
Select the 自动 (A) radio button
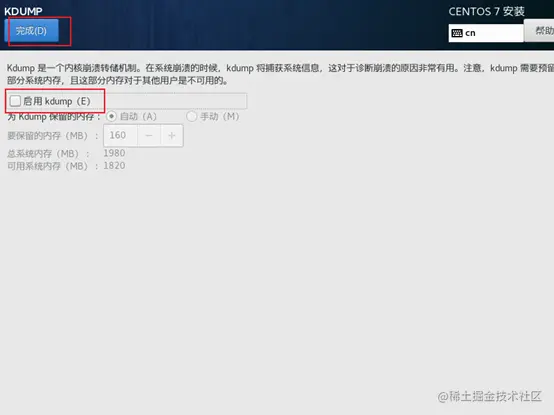click(111, 116)
